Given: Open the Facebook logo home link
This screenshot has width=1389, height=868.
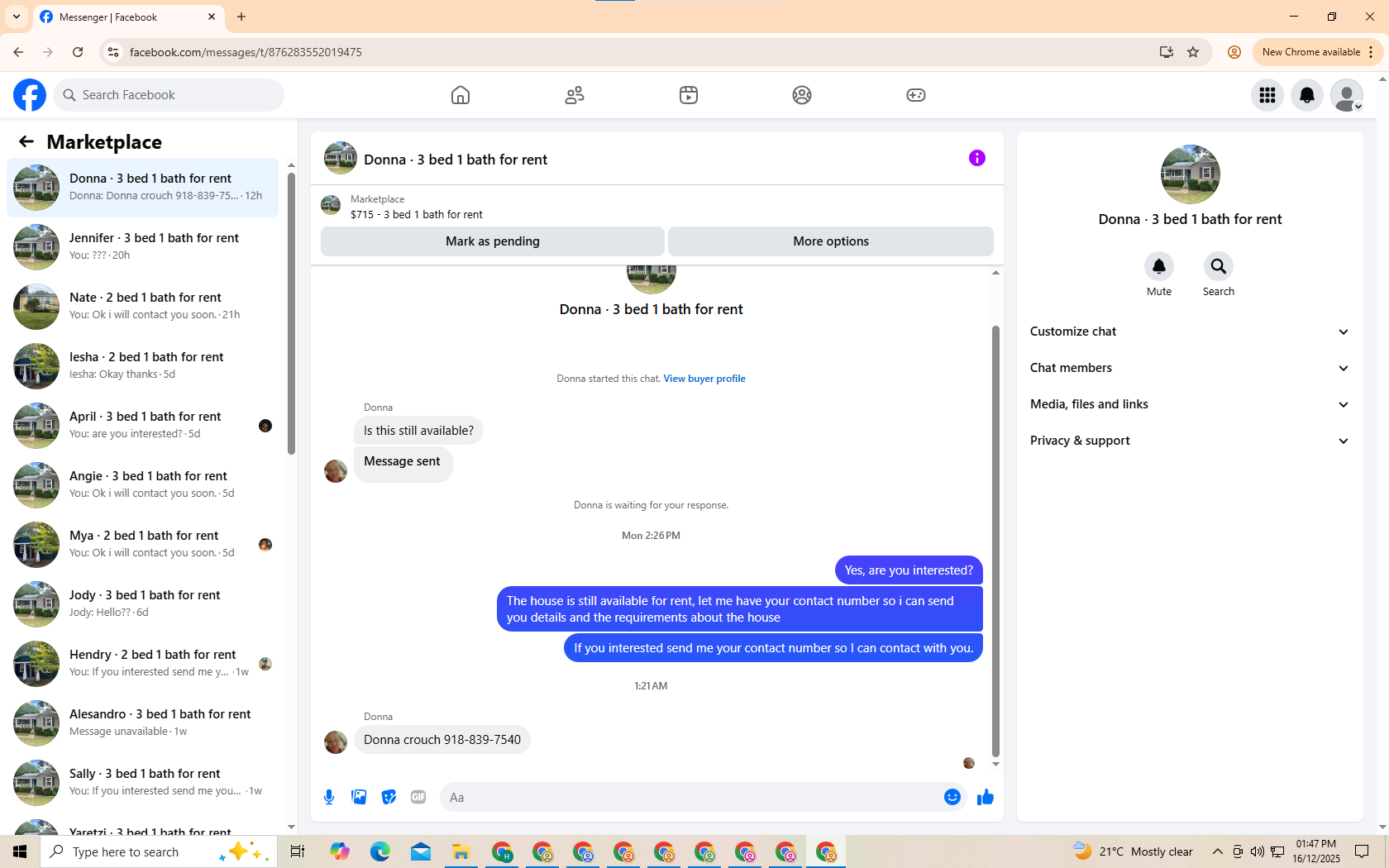Looking at the screenshot, I should [x=30, y=95].
